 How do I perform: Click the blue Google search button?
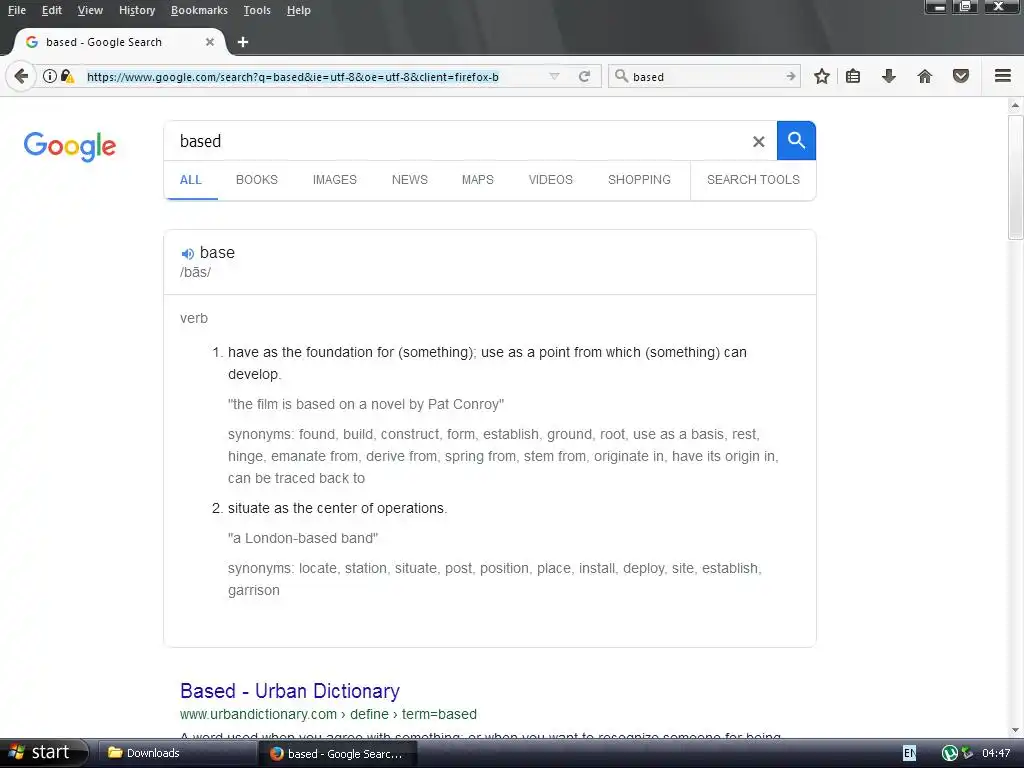(x=796, y=140)
